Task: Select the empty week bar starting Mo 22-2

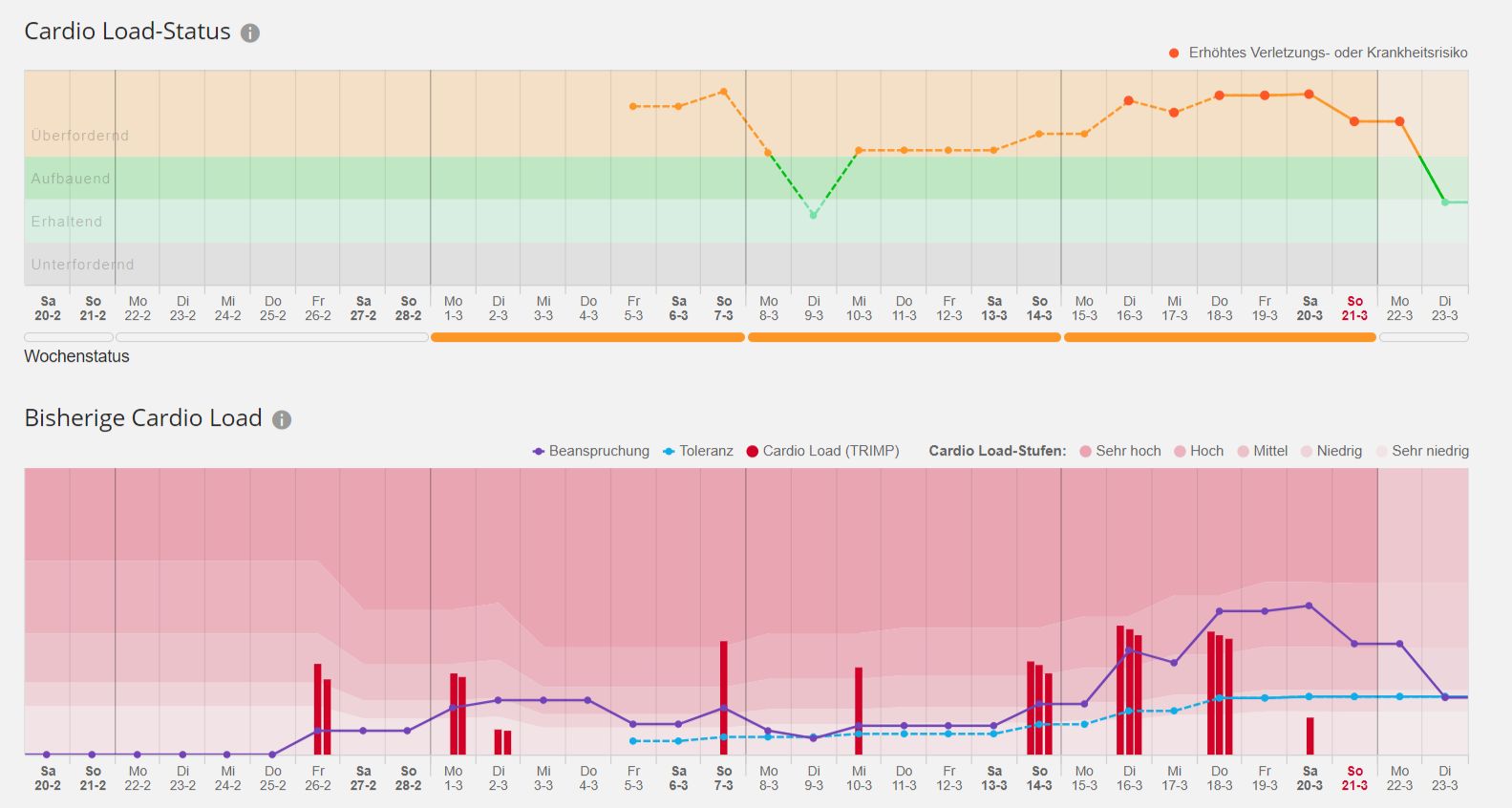Action: (x=272, y=337)
